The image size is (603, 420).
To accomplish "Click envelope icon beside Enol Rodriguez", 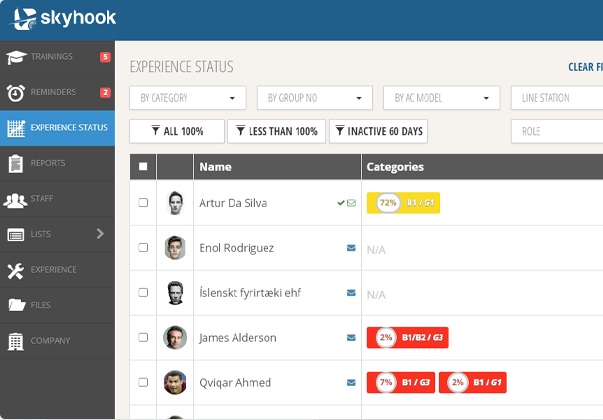I will pos(351,248).
